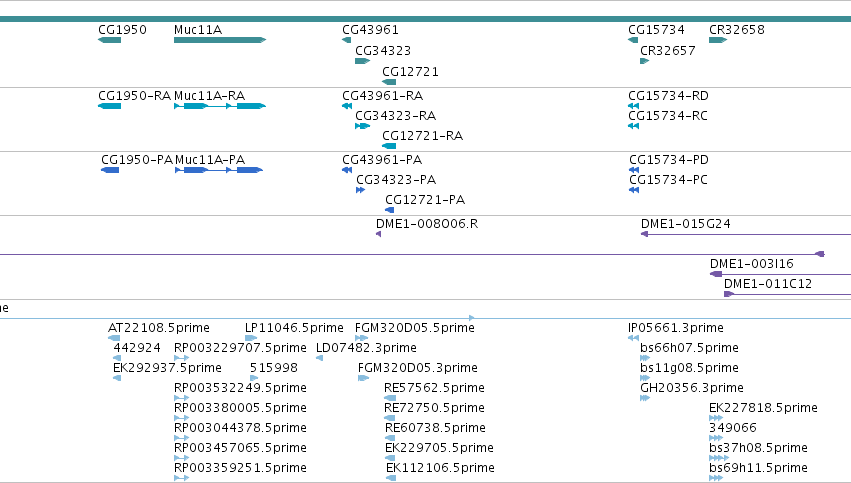This screenshot has width=851, height=483.
Task: Open the CG43961 gene label
Action: pos(370,30)
